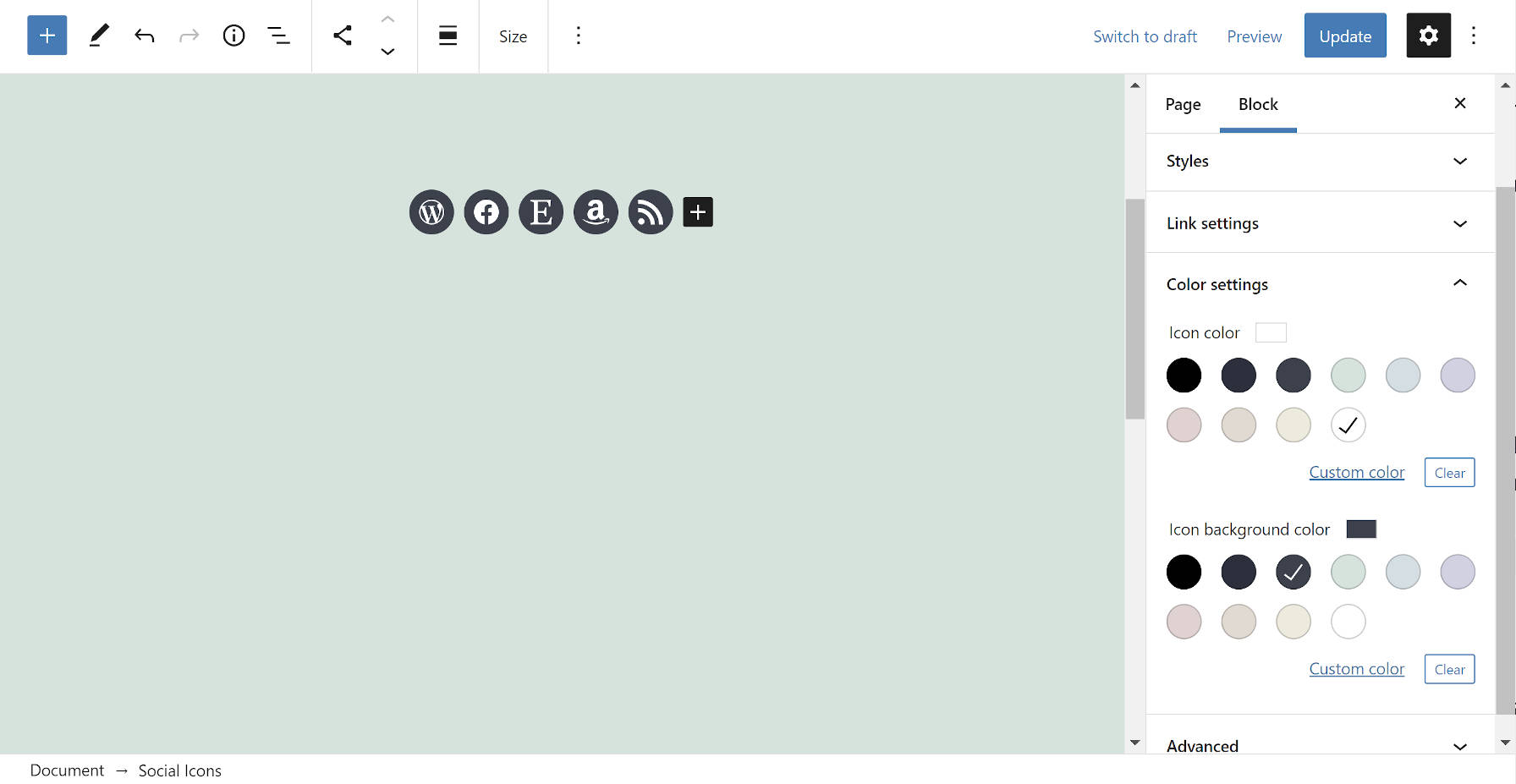Click the Facebook icon in the block
The width and height of the screenshot is (1516, 784).
pyautogui.click(x=486, y=212)
